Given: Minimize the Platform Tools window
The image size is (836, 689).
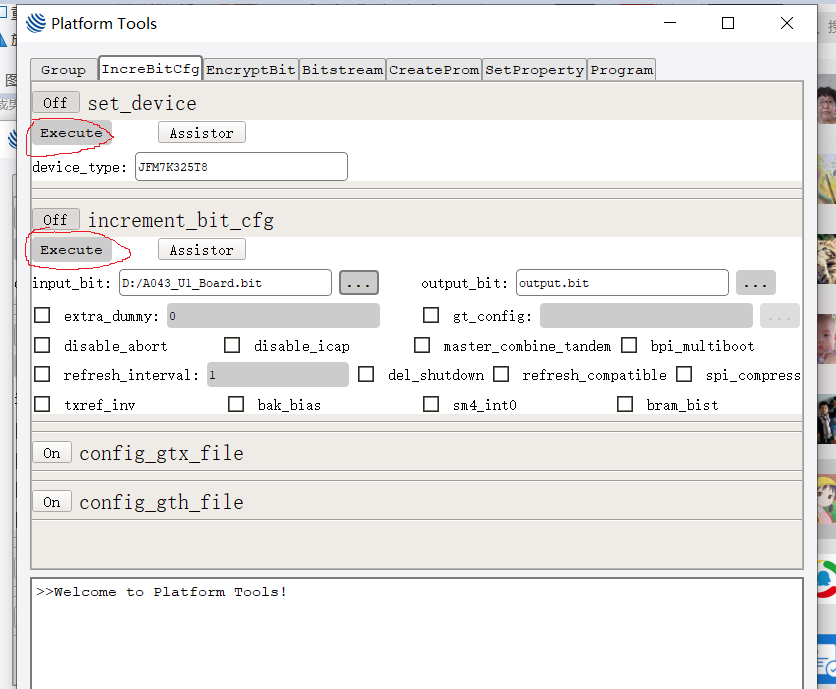Looking at the screenshot, I should [670, 23].
